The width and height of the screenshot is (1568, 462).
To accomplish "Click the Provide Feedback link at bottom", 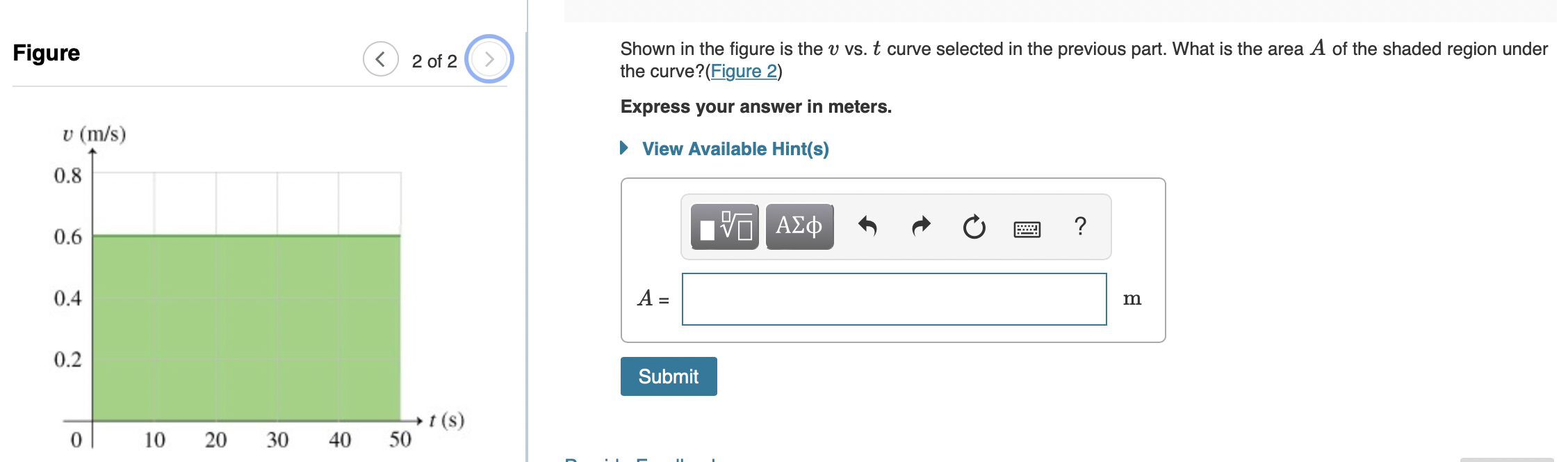I will [x=641, y=459].
